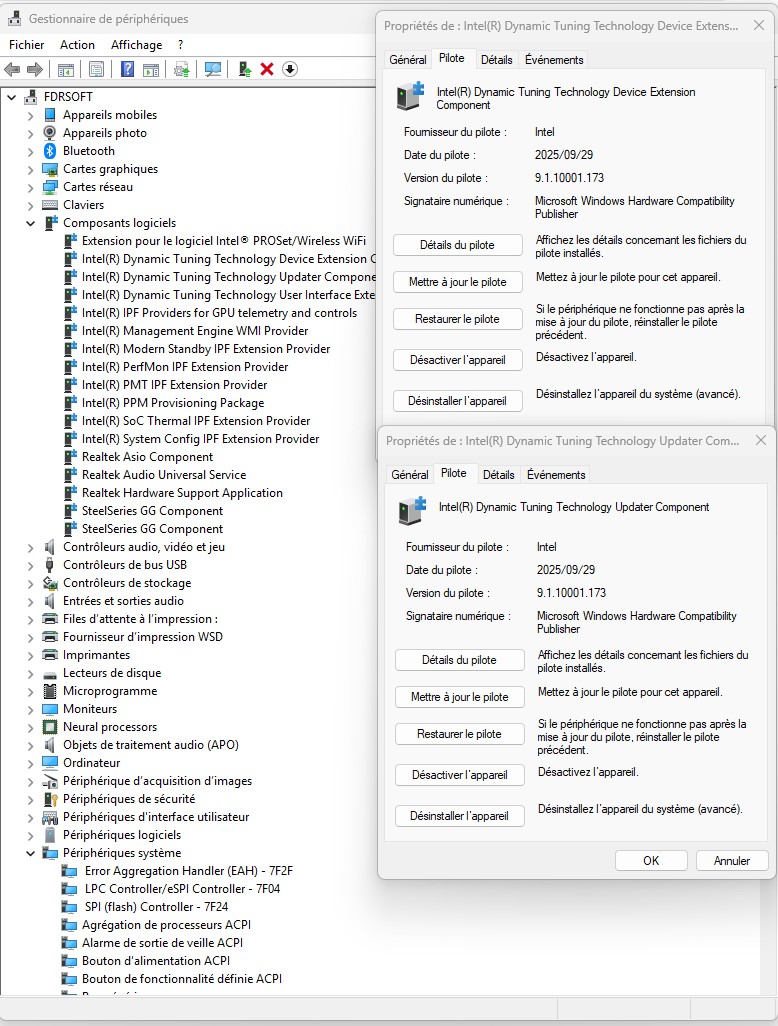Click the Bluetooth category icon
This screenshot has width=778, height=1026.
(x=50, y=151)
